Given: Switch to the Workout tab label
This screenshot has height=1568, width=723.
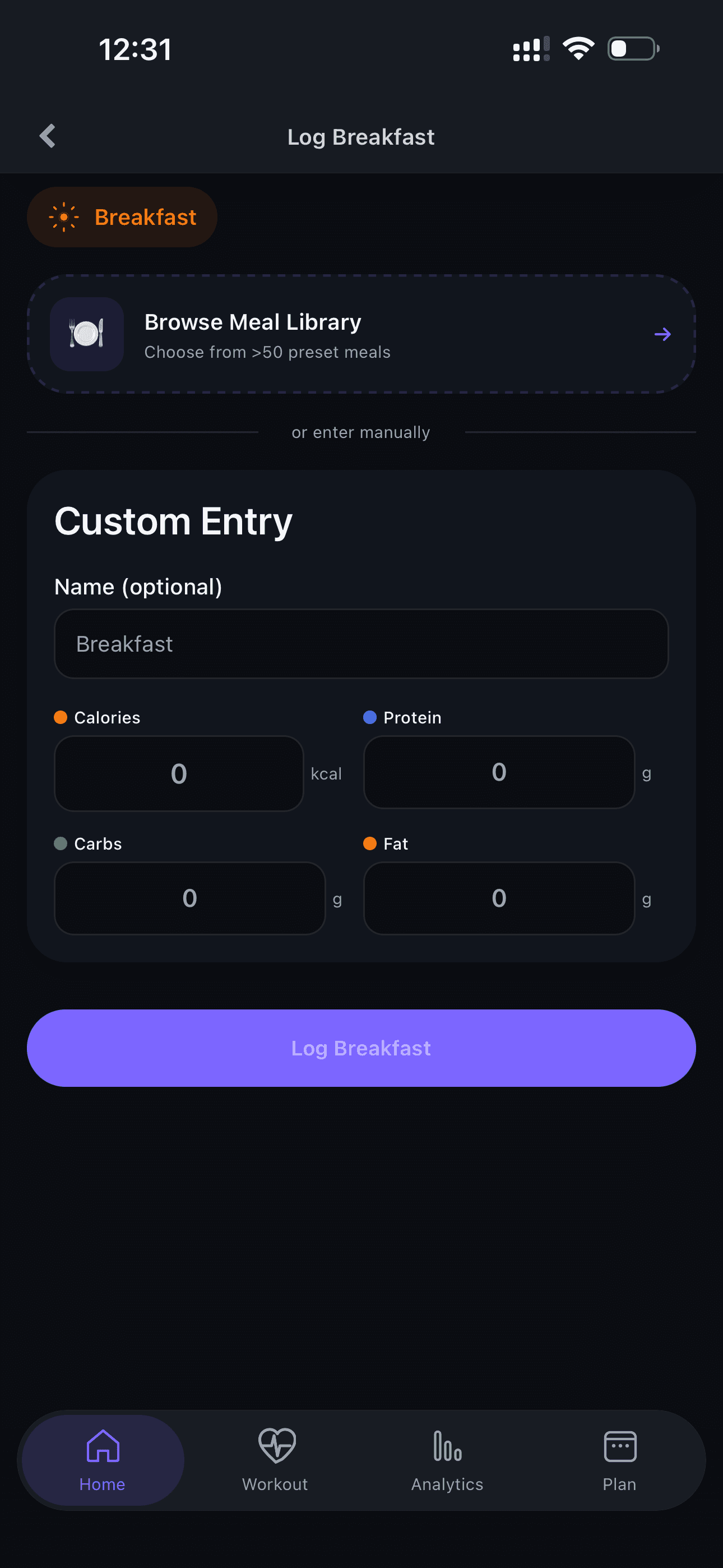Looking at the screenshot, I should pyautogui.click(x=275, y=1484).
